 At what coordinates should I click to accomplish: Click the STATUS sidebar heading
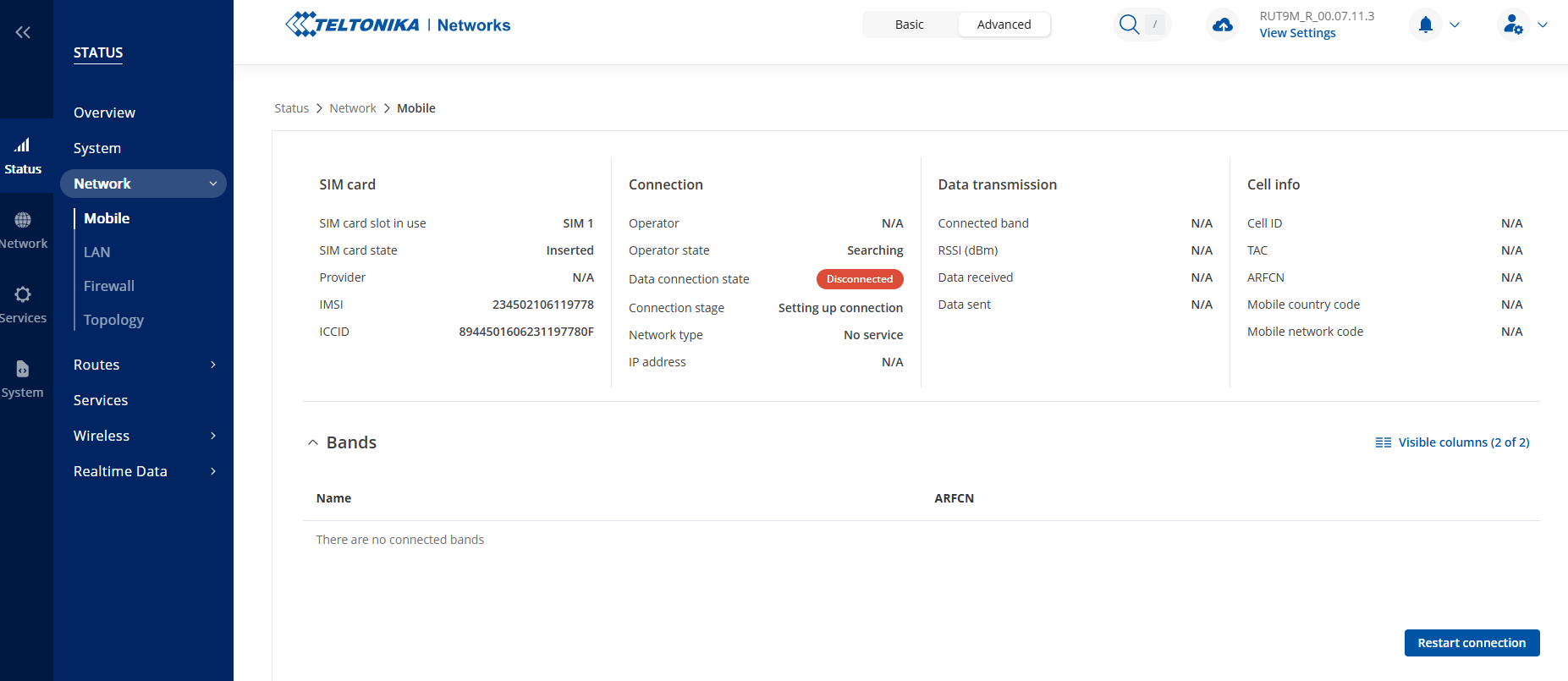pyautogui.click(x=98, y=52)
